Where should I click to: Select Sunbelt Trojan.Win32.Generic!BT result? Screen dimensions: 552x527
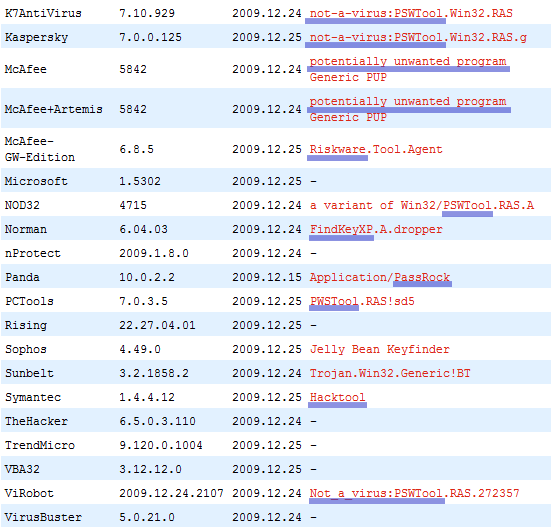tap(390, 373)
